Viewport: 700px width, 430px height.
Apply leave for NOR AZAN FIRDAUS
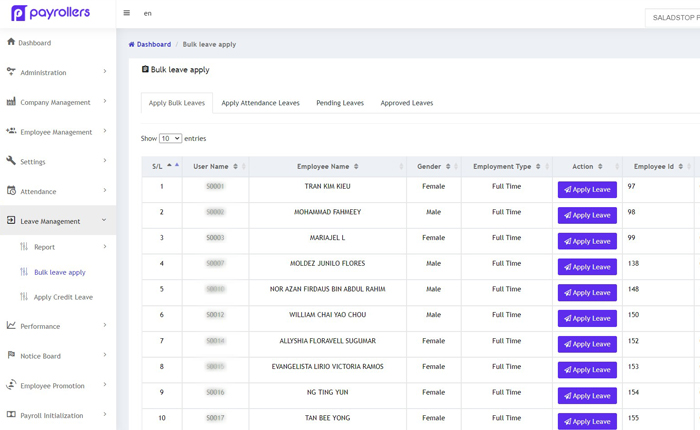(587, 293)
